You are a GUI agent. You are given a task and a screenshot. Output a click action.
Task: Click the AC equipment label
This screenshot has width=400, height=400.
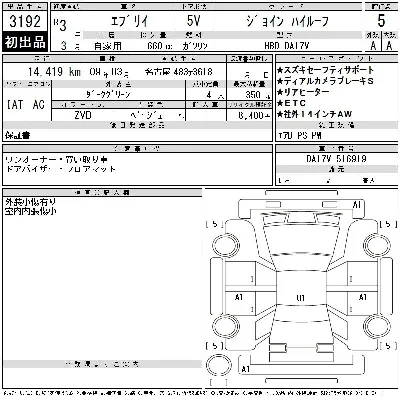39,105
